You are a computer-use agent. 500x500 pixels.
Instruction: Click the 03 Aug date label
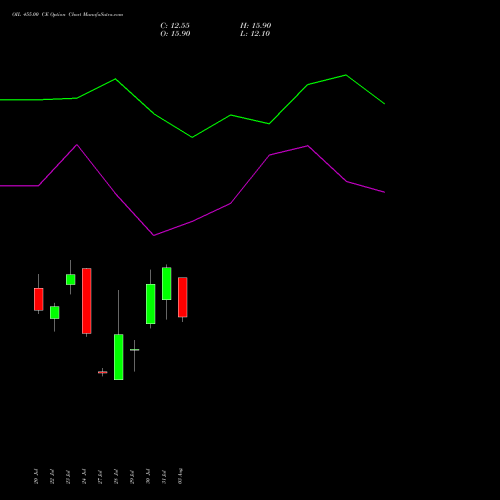click(x=180, y=476)
